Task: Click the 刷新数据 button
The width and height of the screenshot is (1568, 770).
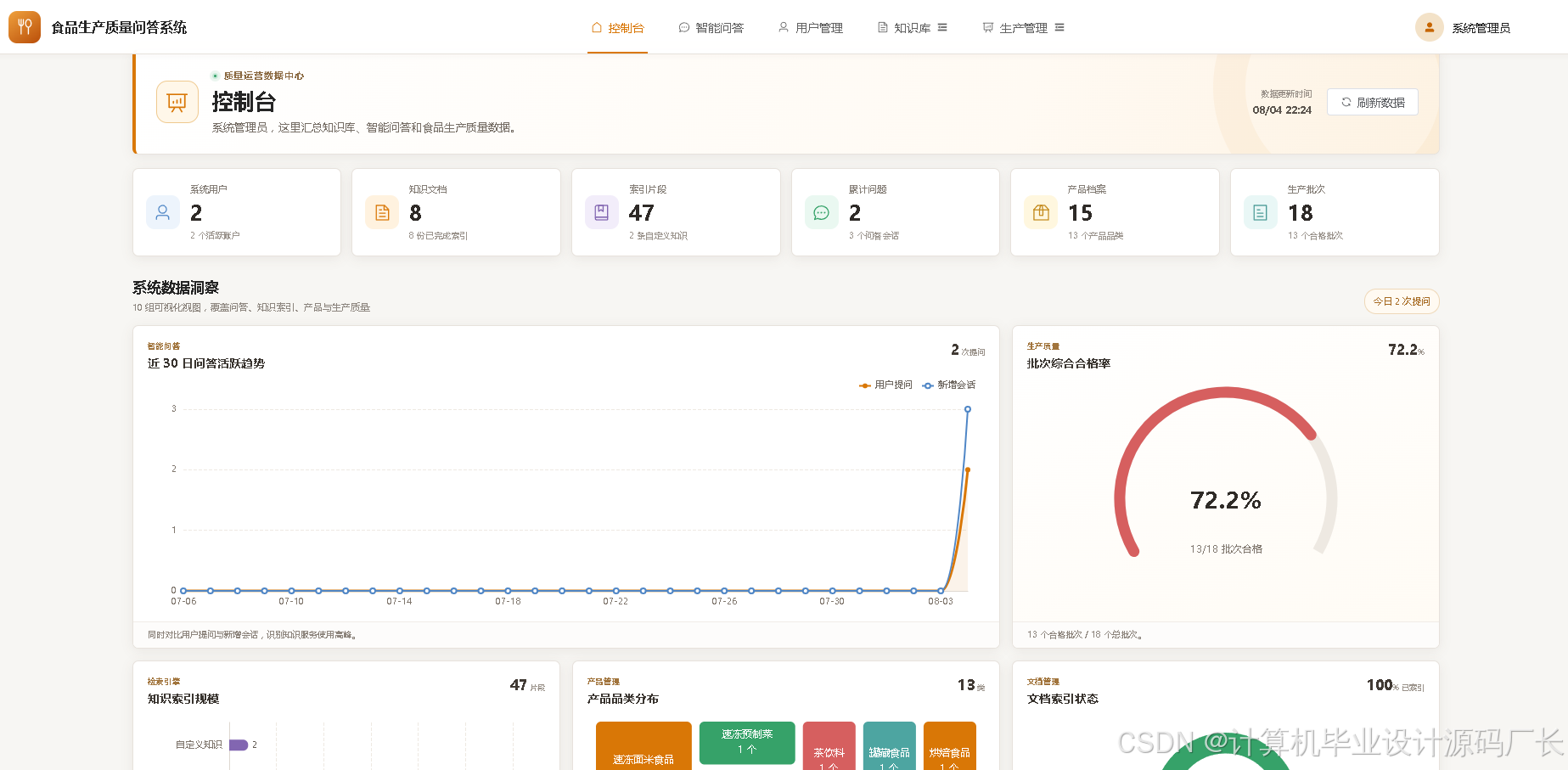Action: (1373, 102)
